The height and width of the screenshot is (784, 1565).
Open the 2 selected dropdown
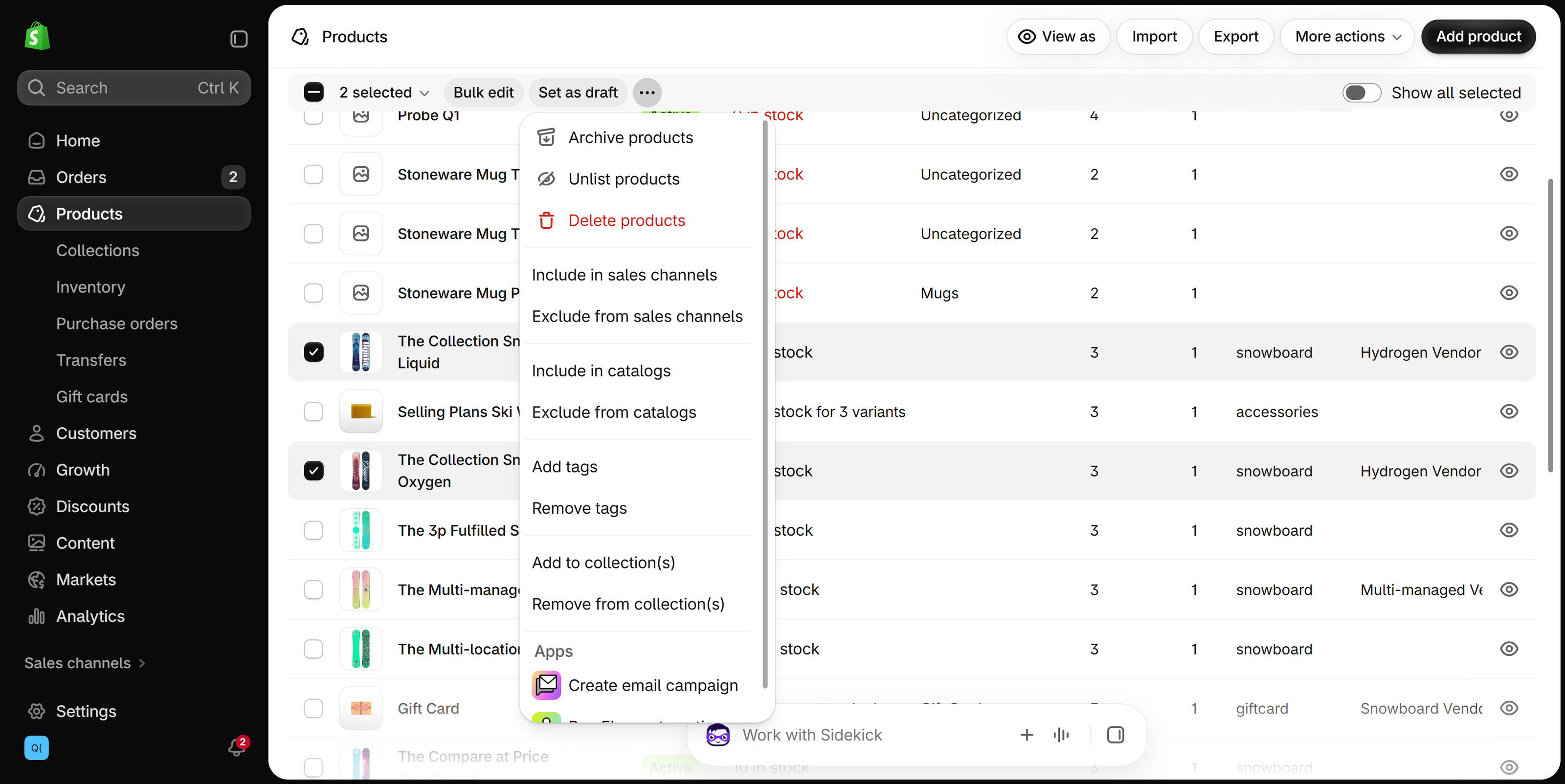click(x=384, y=92)
